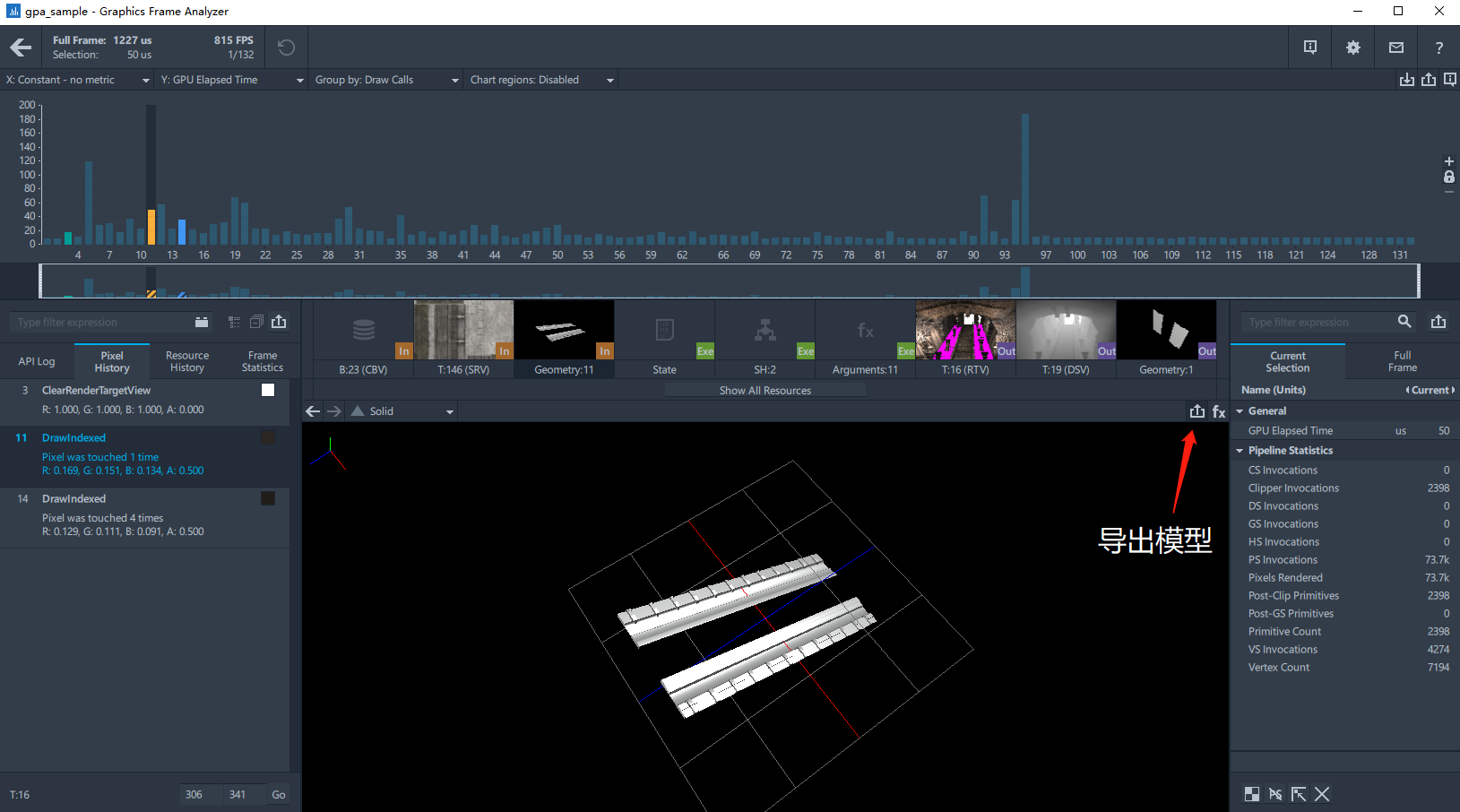Switch to the Full Frame metrics tab

click(1403, 362)
